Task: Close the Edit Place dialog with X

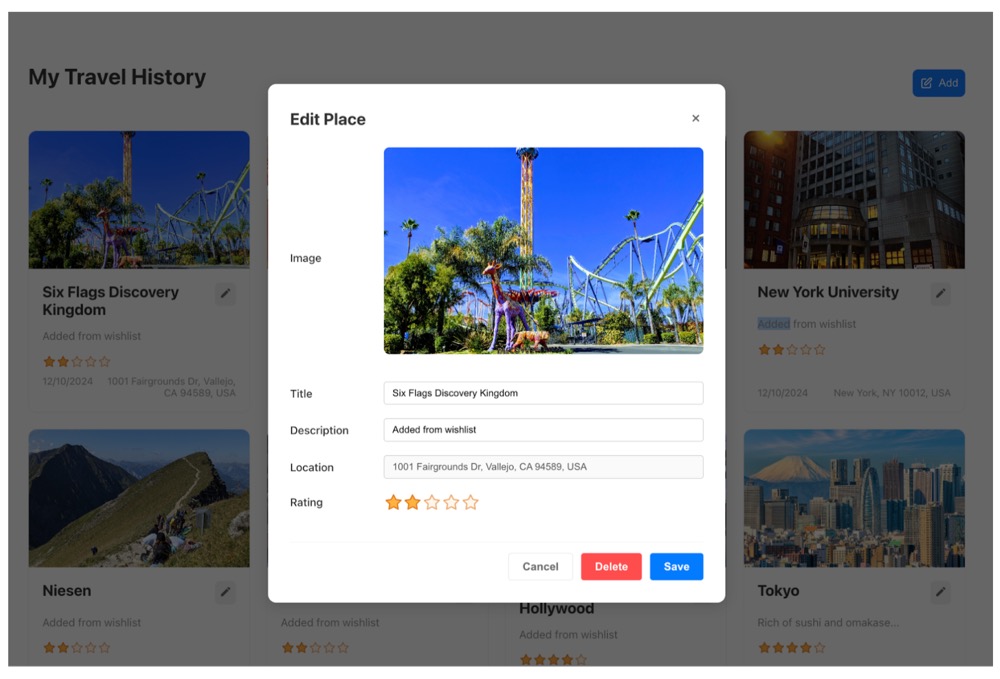Action: pyautogui.click(x=696, y=118)
